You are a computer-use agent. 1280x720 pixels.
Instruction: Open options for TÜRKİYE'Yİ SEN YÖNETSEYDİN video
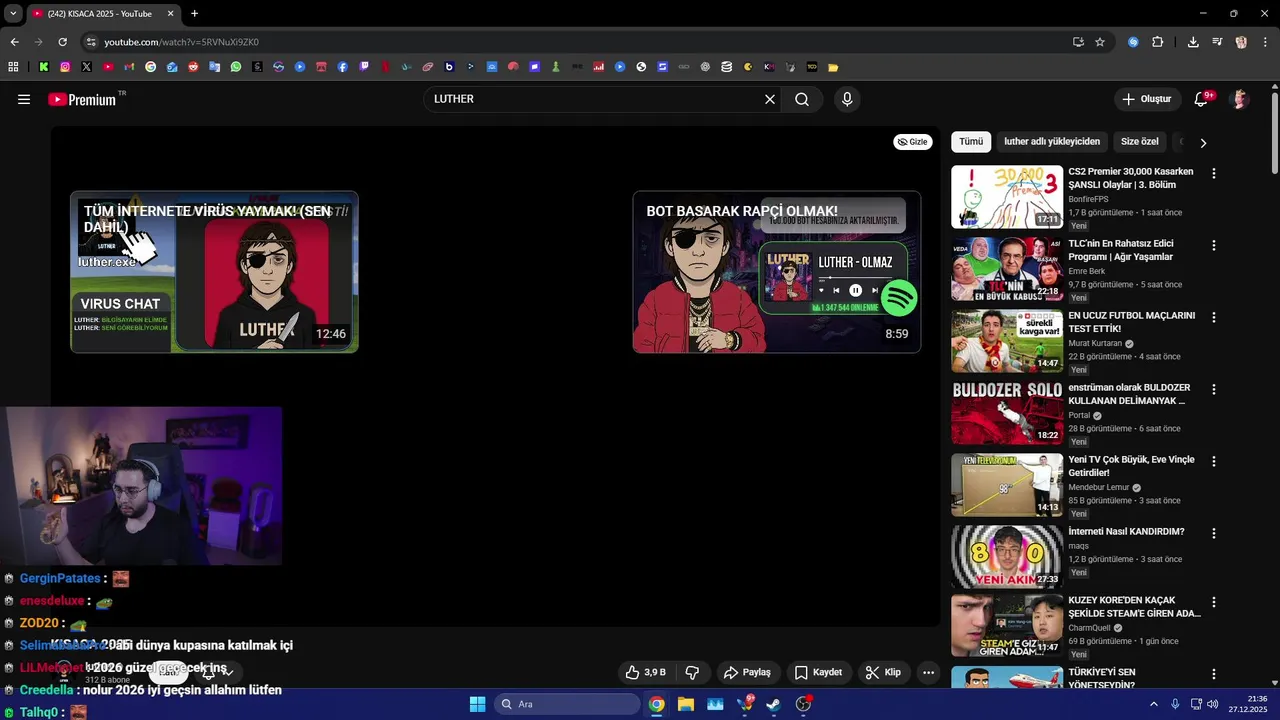click(1214, 674)
